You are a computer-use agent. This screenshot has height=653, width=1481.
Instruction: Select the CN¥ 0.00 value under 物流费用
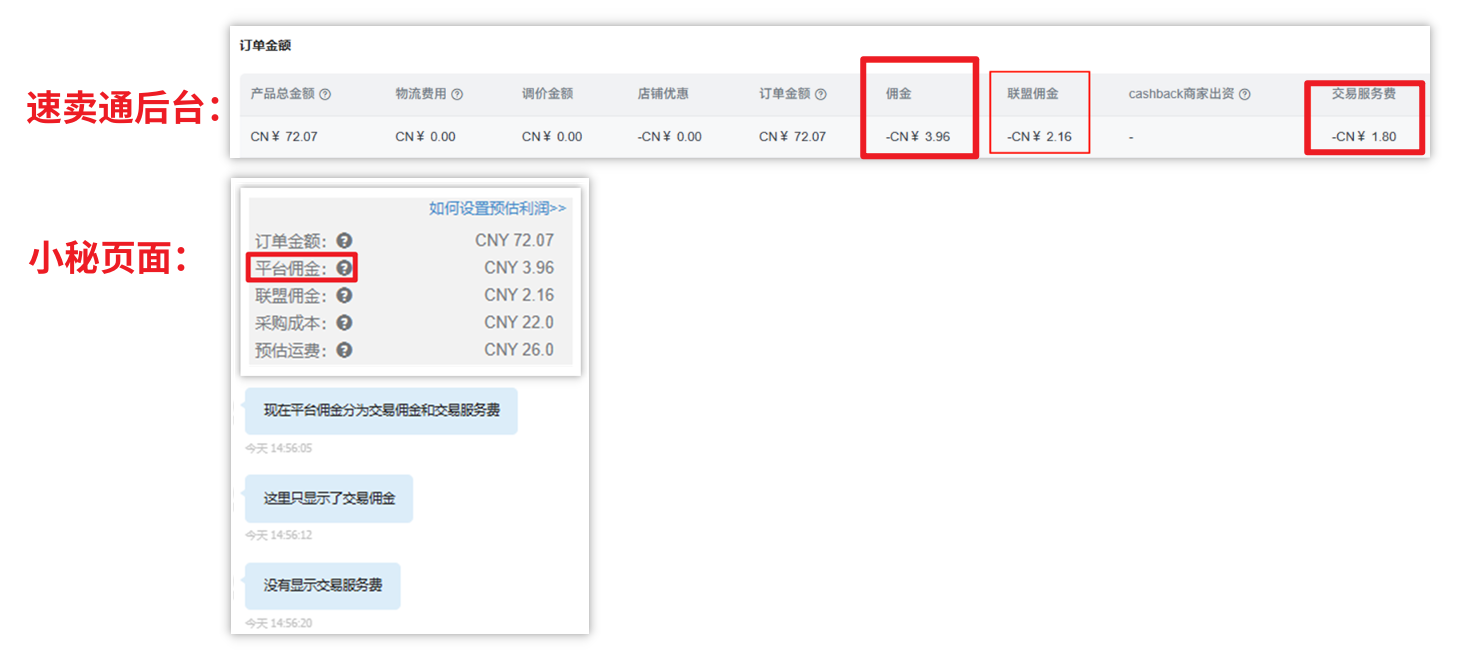point(425,136)
